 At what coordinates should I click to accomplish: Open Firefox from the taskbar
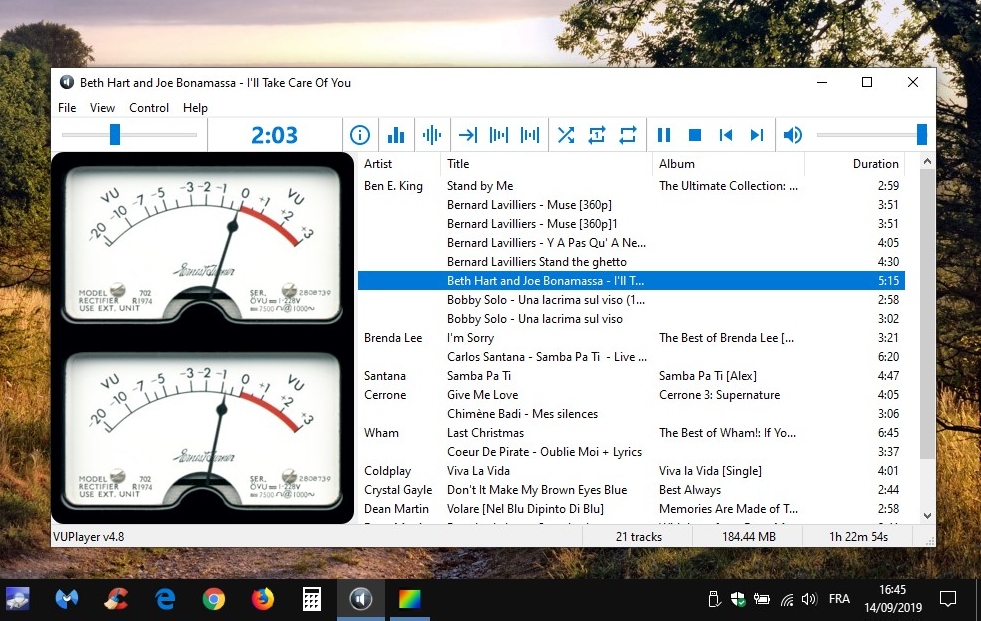[x=263, y=599]
